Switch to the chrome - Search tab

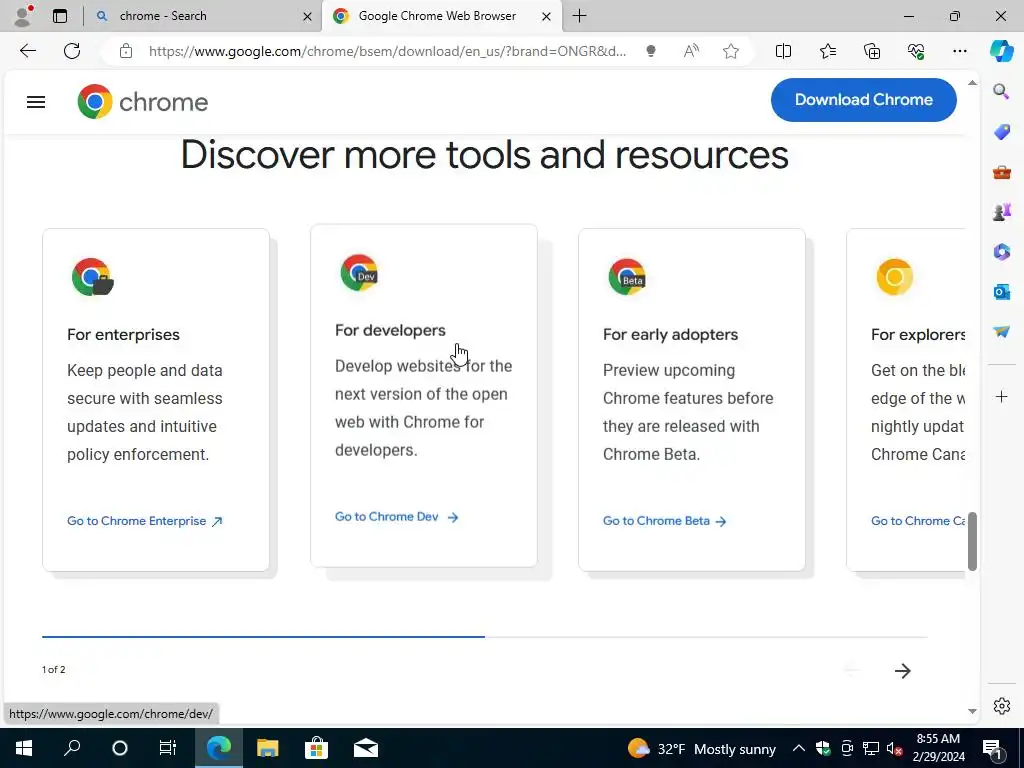coord(202,16)
